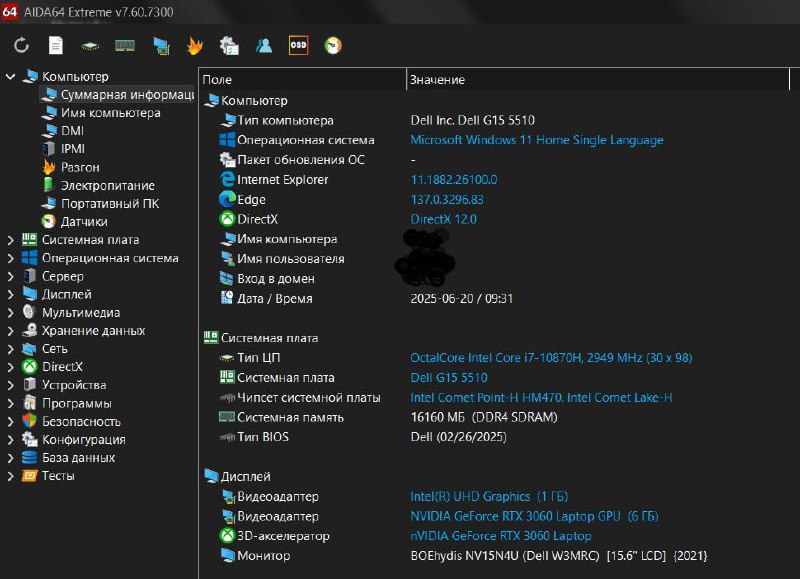The image size is (800, 579).
Task: Open the nVIDIA GeForce RTX 3060 Laptop link
Action: 501,536
